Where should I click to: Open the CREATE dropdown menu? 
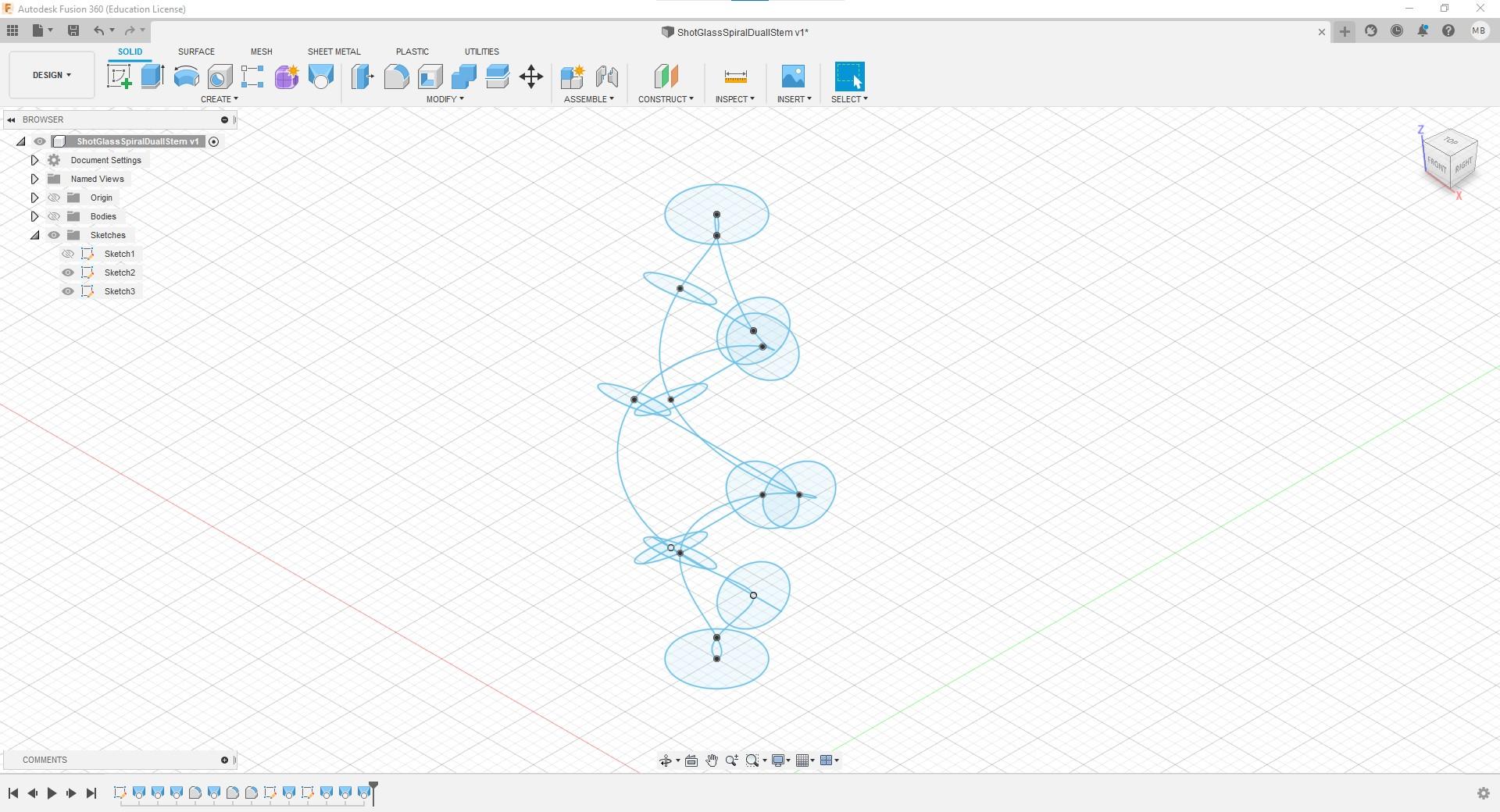219,99
